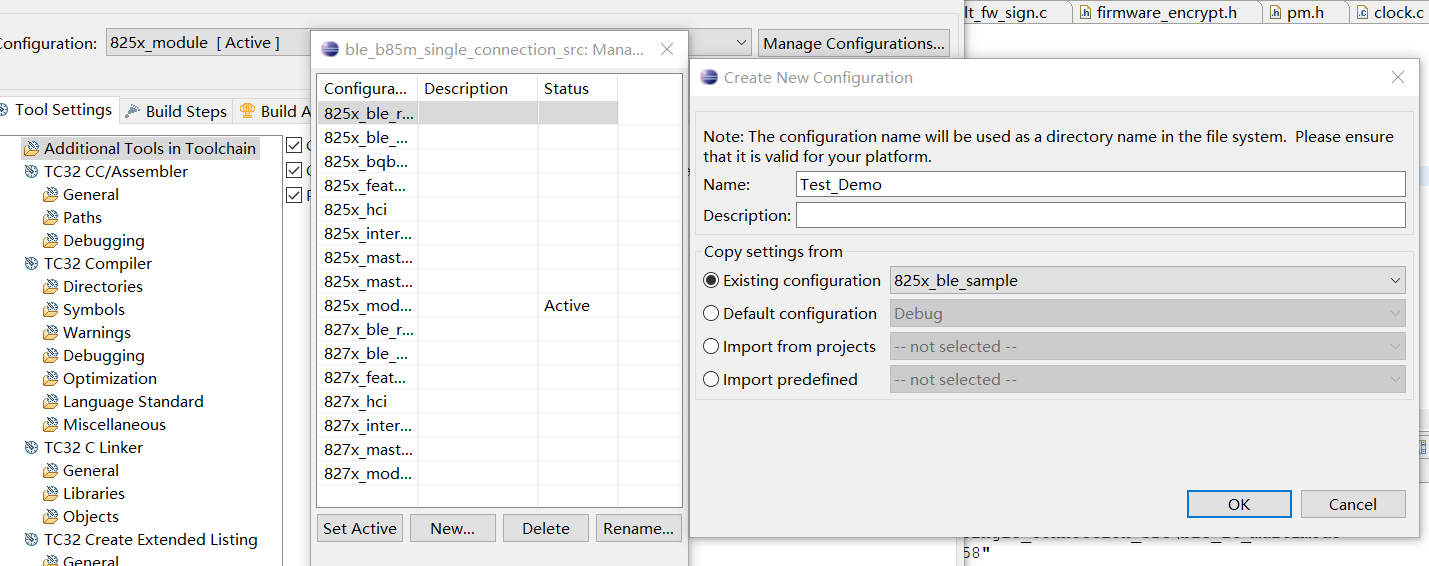Click the Description input field
The image size is (1429, 566).
1100,215
